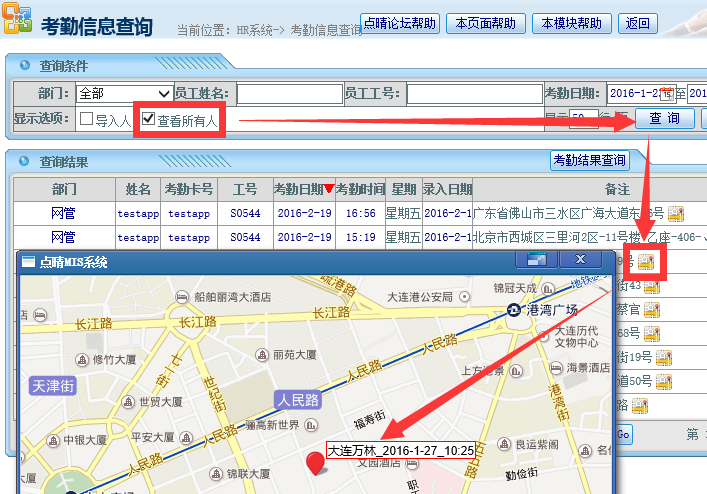Screen dimensions: 707x494
Task: Open map icon in row ending 68号
Action: (652, 334)
